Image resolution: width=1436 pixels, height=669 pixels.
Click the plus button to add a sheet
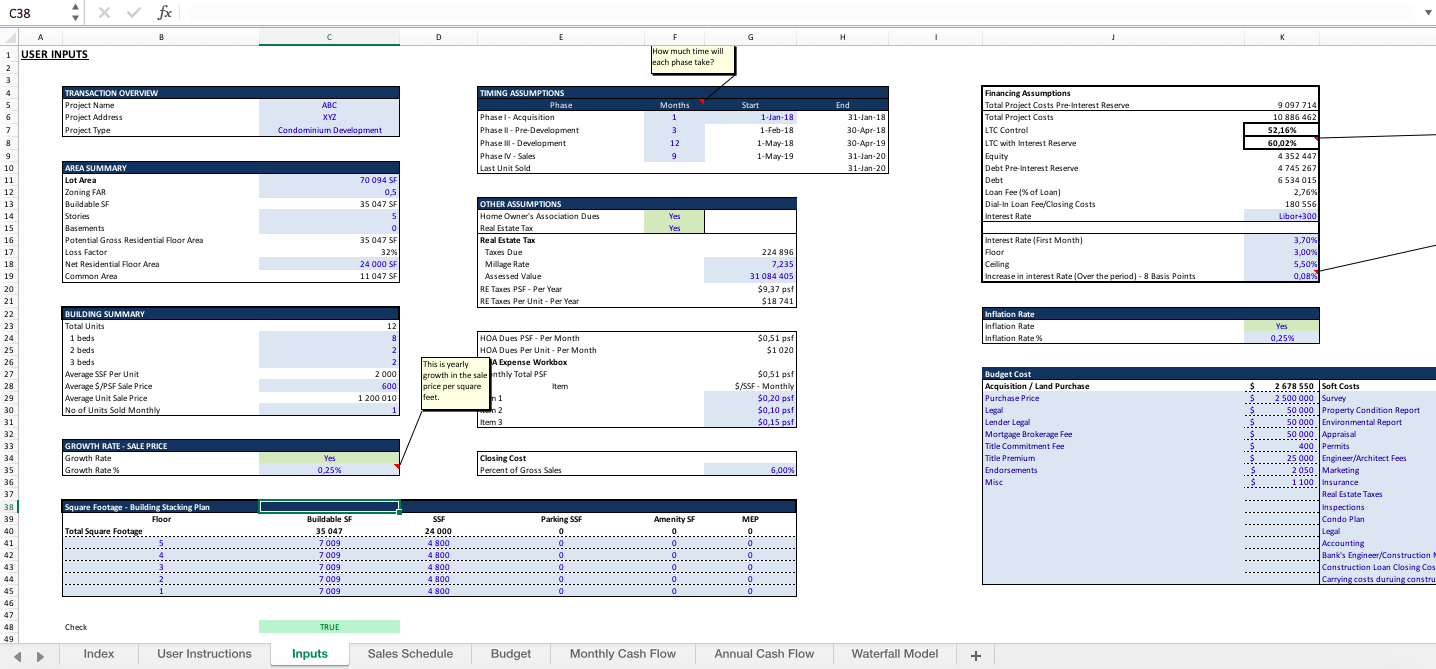pyautogui.click(x=975, y=655)
